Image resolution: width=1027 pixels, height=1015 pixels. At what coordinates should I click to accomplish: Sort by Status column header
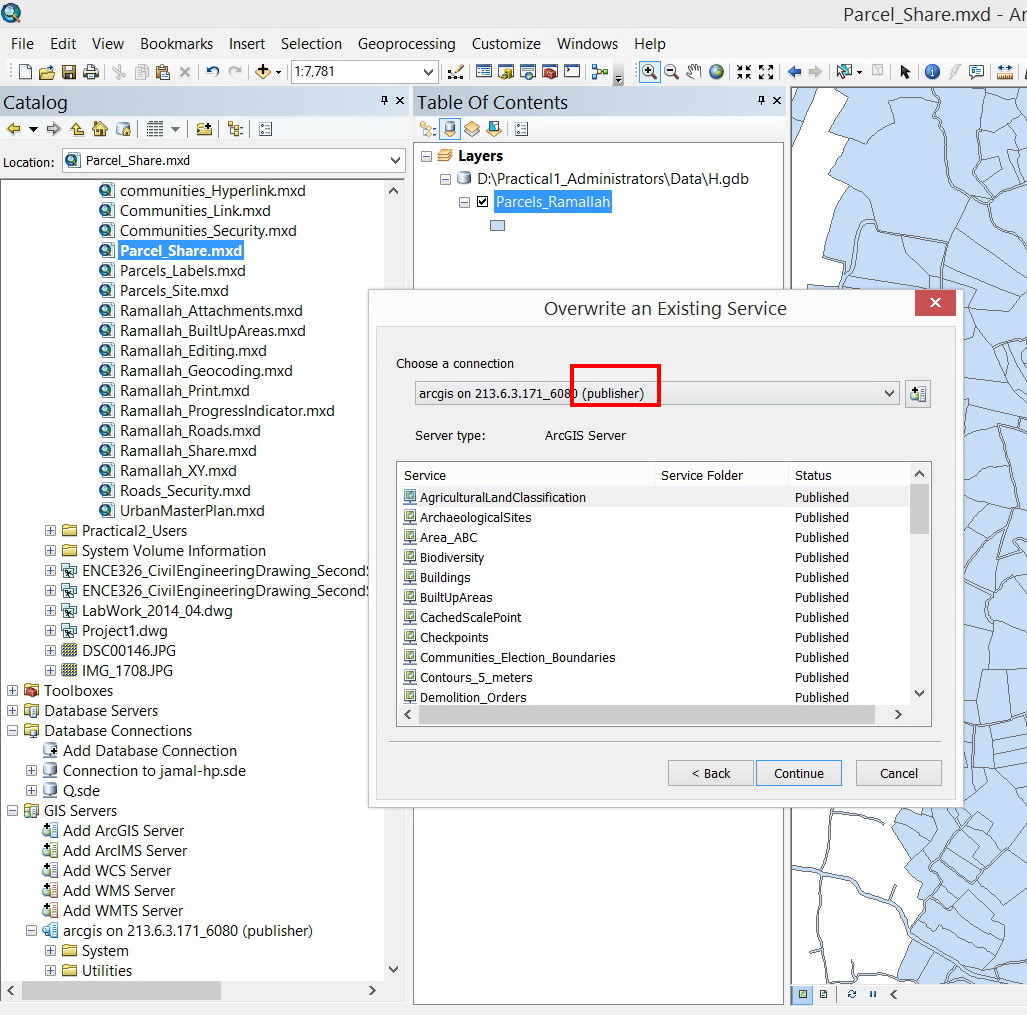point(849,475)
